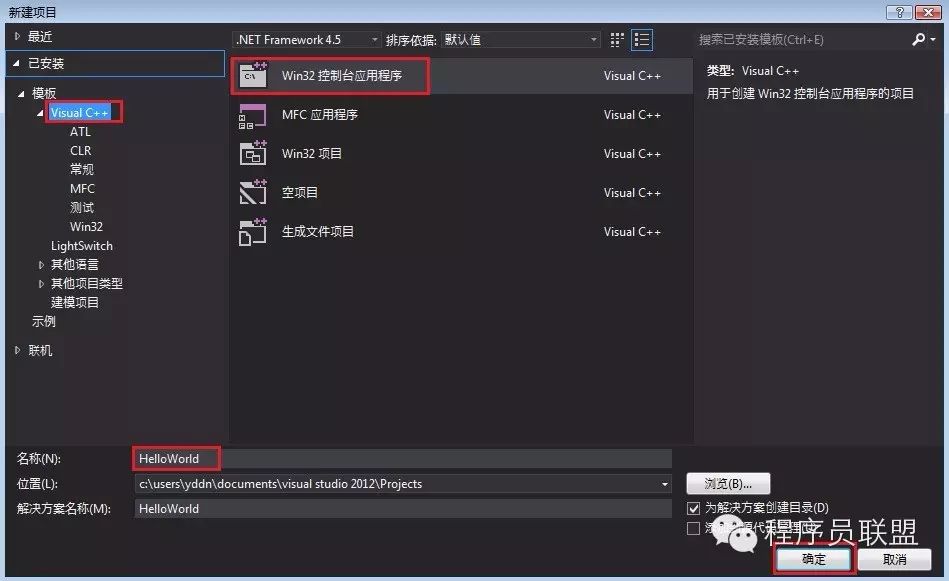Pick the Win32 项目 template icon

(x=253, y=154)
